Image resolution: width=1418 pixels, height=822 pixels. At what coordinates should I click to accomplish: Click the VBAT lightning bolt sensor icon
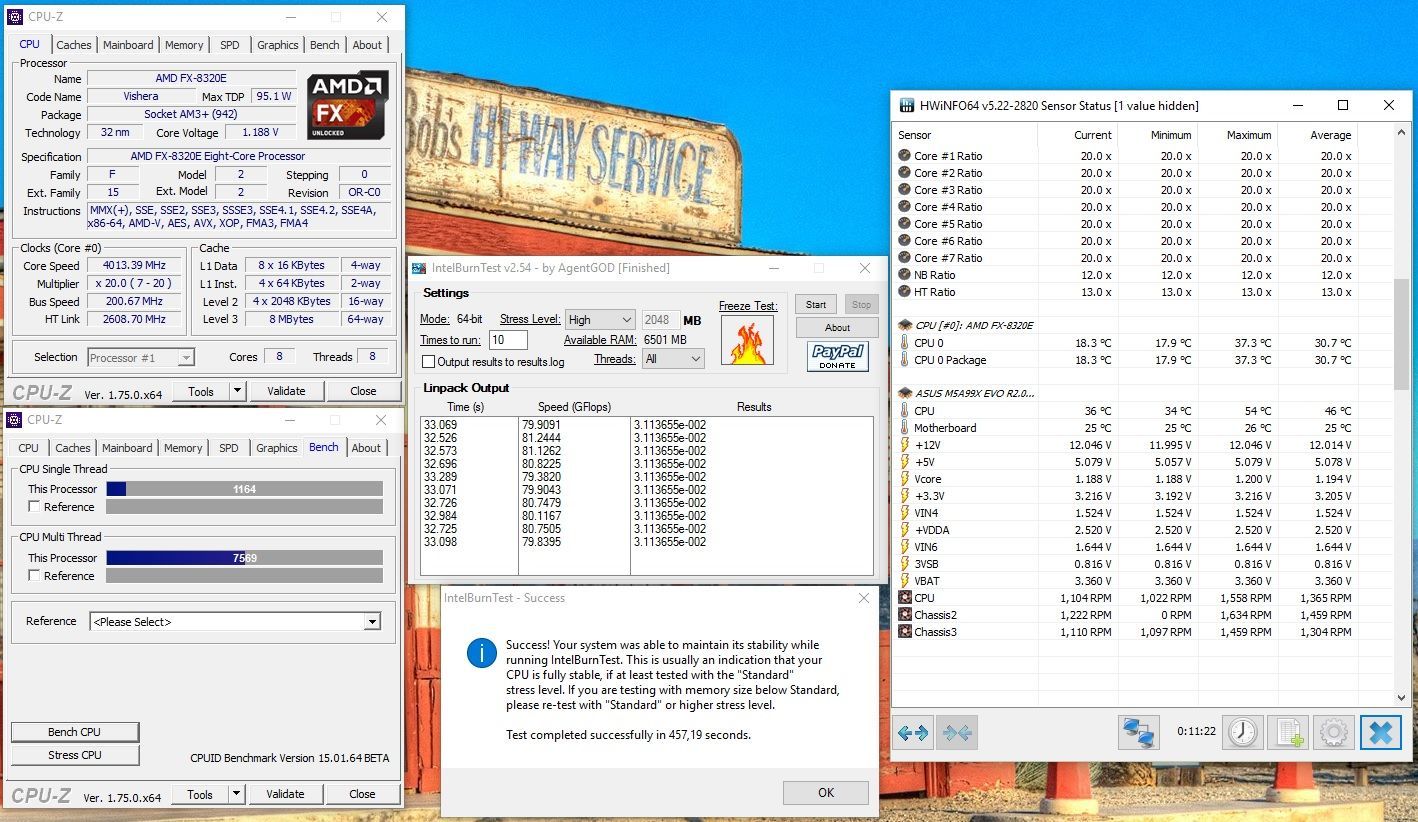905,581
